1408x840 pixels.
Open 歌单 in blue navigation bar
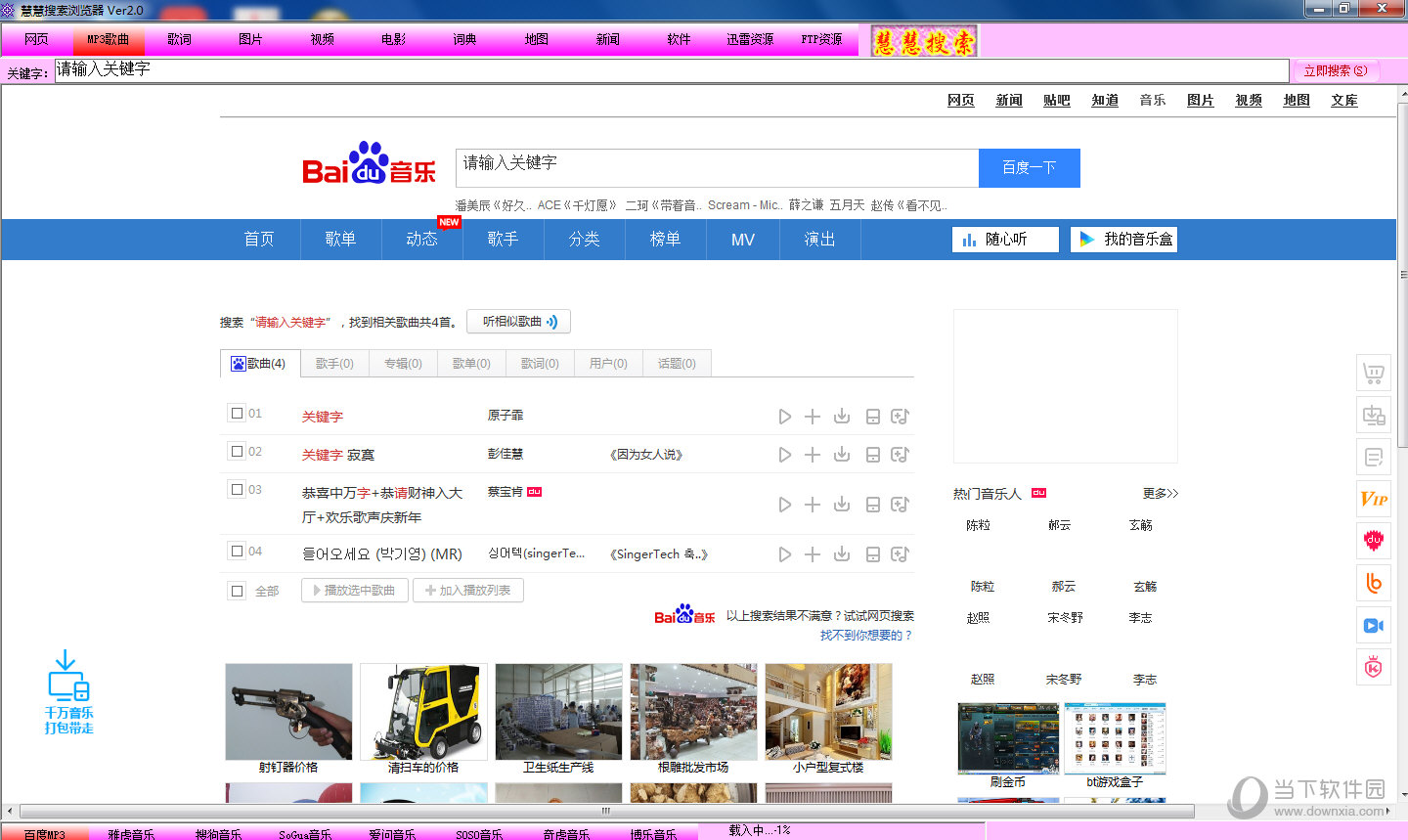(340, 239)
